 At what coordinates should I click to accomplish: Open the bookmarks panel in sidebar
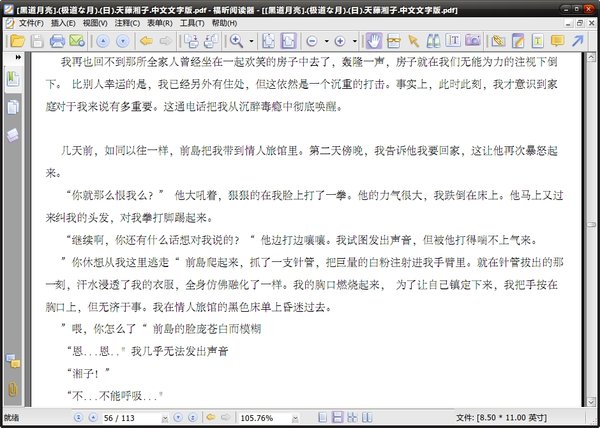pyautogui.click(x=13, y=79)
